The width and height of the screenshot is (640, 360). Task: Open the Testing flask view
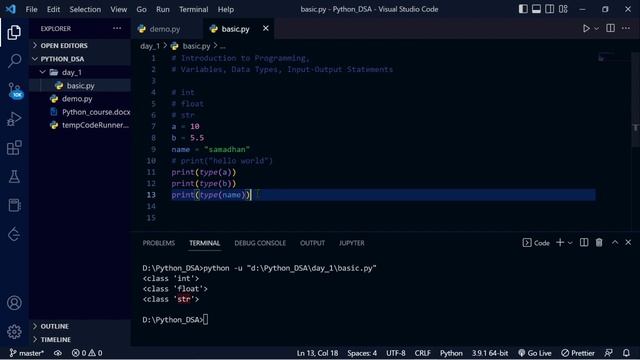tap(14, 176)
